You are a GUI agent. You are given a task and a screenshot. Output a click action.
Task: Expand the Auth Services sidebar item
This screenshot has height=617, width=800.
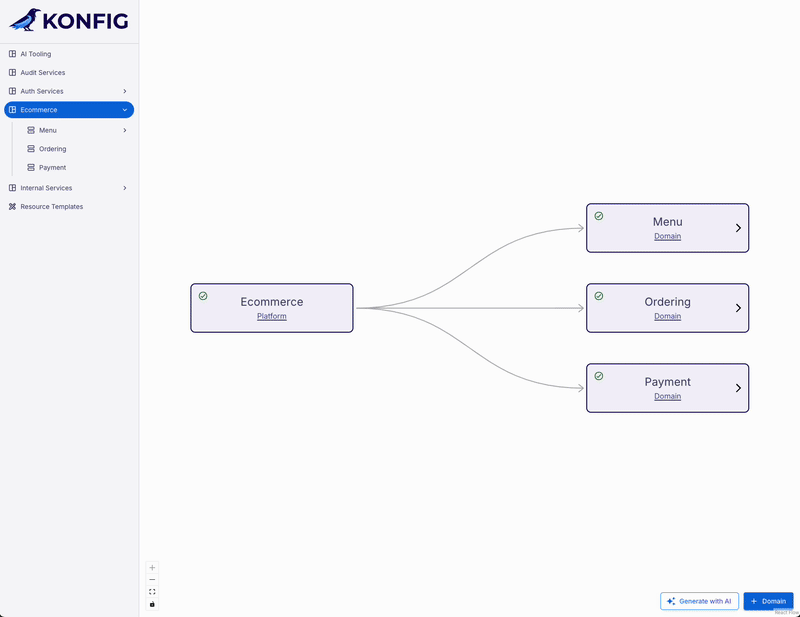[x=124, y=91]
